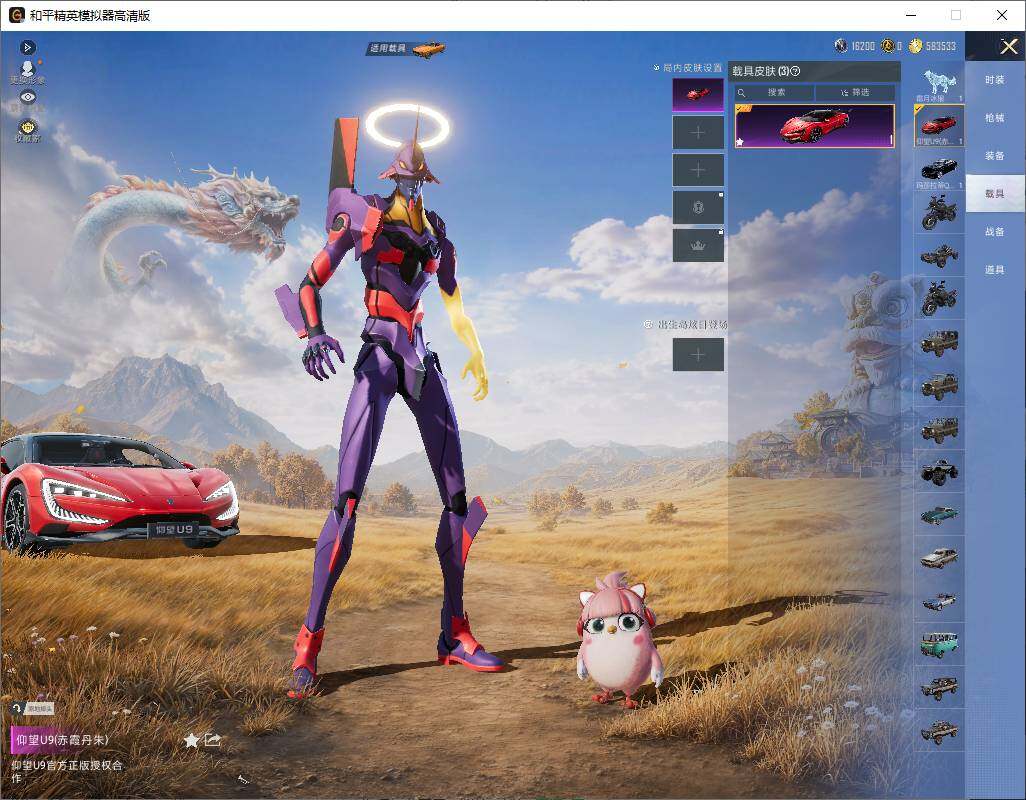Toggle the eye visibility icon

point(27,98)
